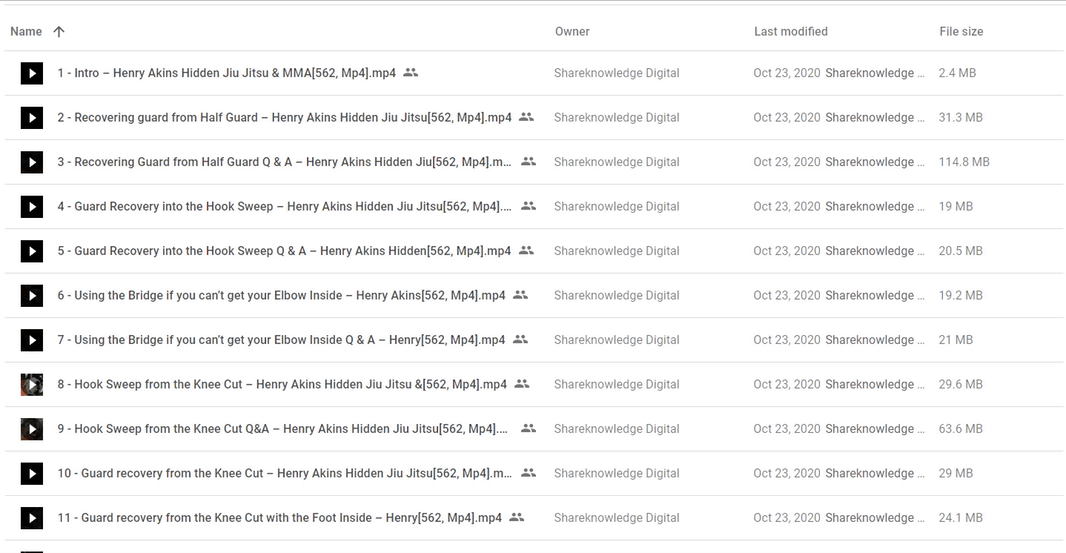
Task: Click the video icon for 1 - Intro file
Action: click(31, 73)
